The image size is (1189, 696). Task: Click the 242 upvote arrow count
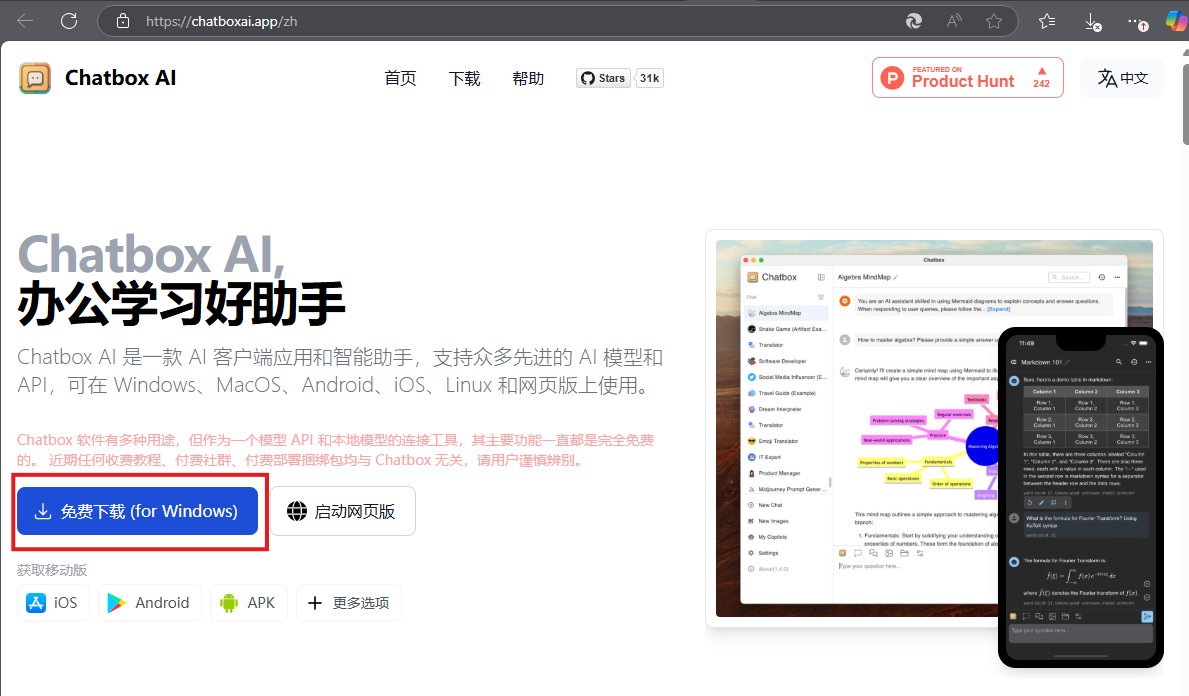click(x=1041, y=77)
